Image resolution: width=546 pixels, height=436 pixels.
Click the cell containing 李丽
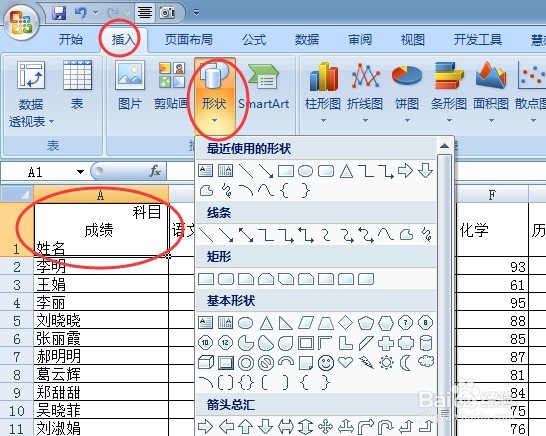pyautogui.click(x=101, y=302)
